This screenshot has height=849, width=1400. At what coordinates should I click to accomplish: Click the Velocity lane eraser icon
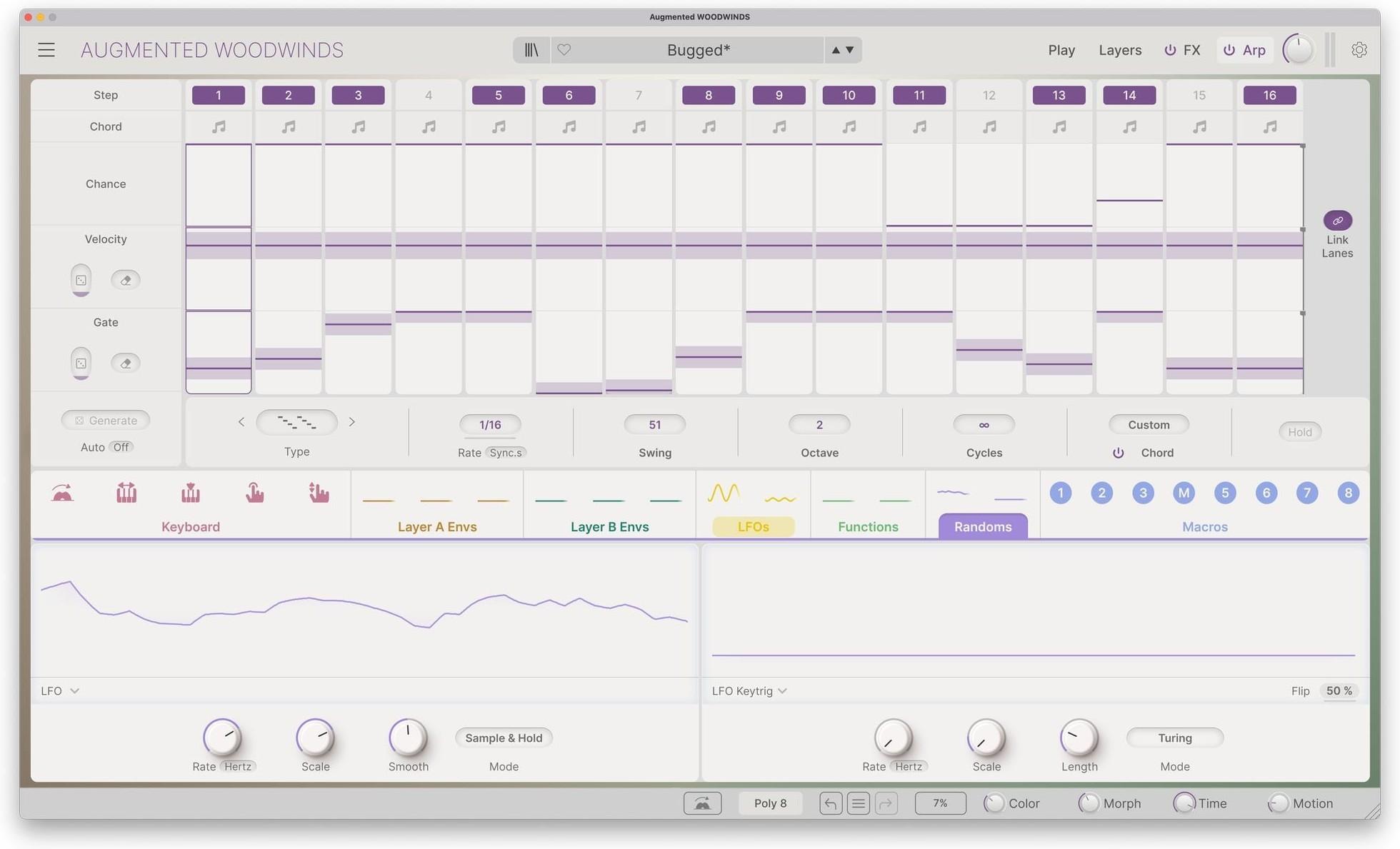[126, 280]
